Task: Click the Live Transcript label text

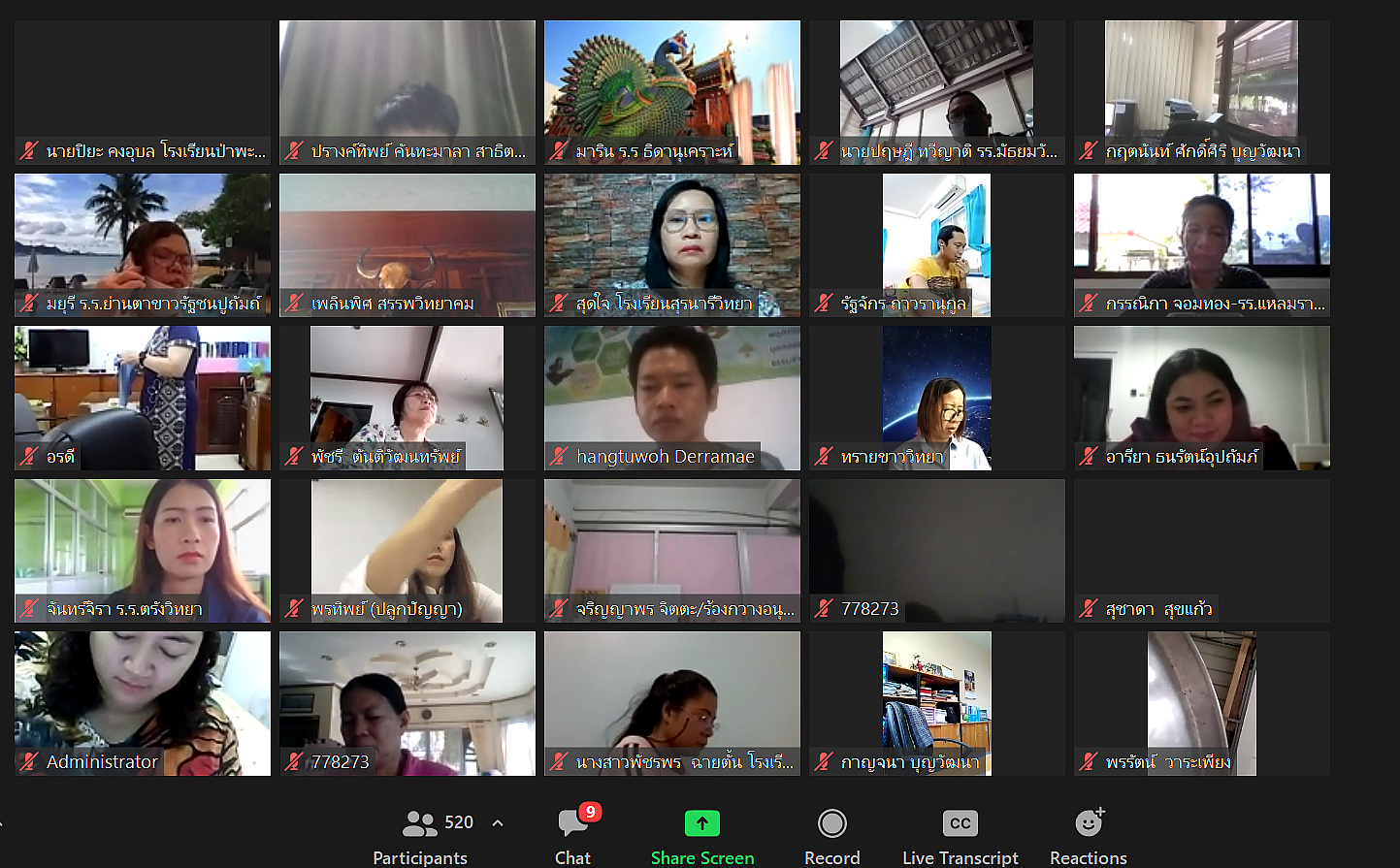Action: pos(960,858)
